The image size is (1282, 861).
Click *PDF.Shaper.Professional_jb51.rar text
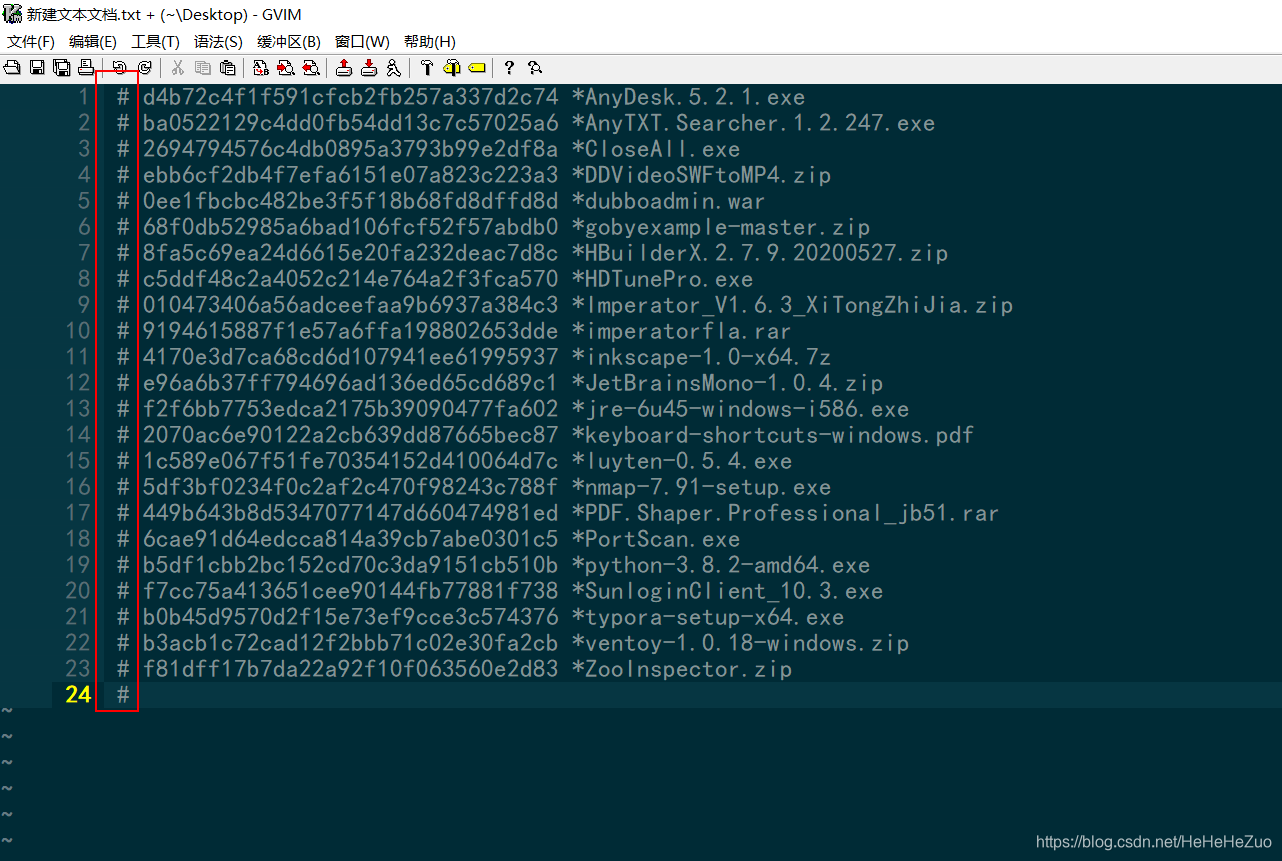[786, 513]
